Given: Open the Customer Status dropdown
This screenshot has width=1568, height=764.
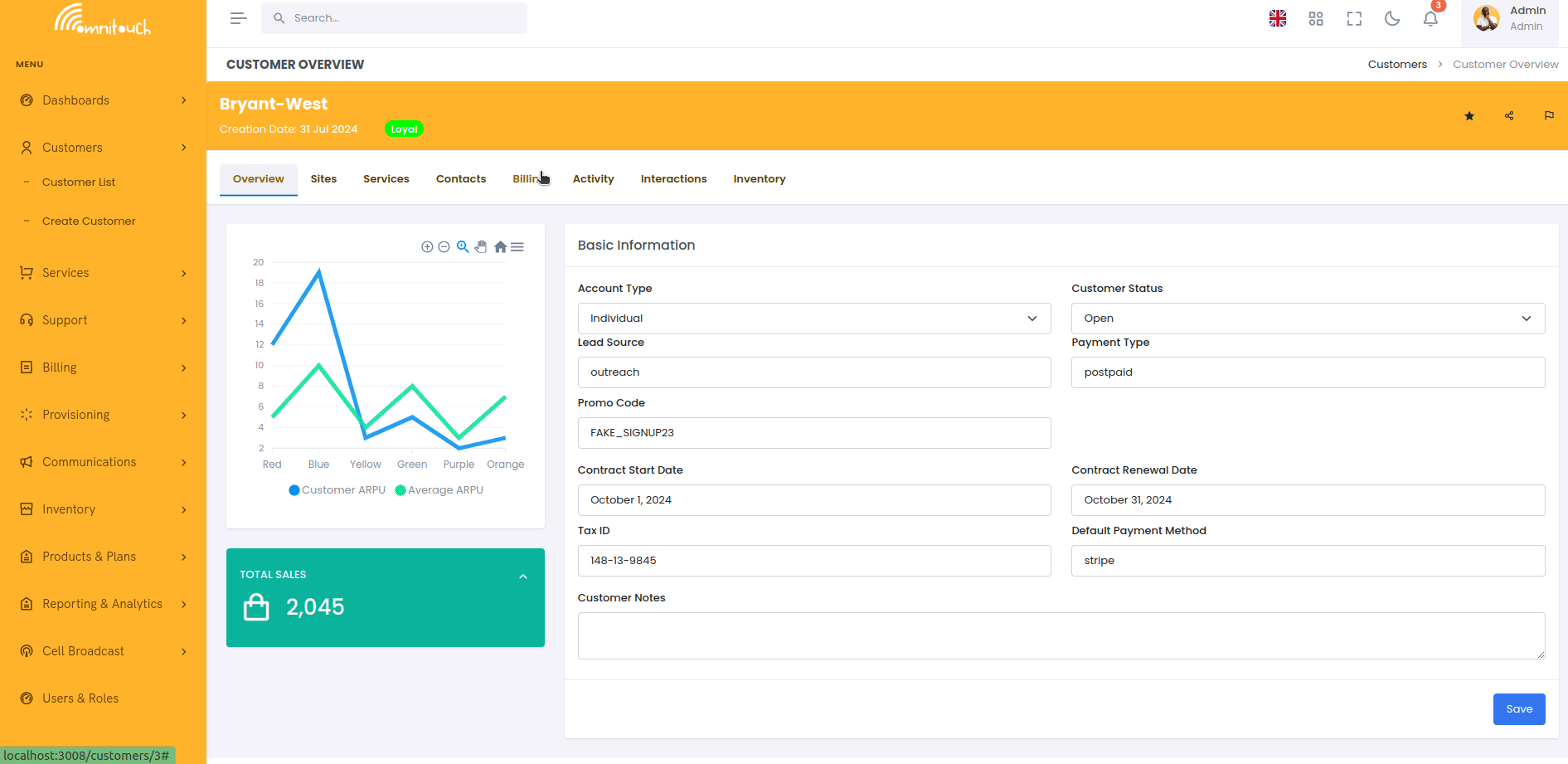Looking at the screenshot, I should [1308, 319].
